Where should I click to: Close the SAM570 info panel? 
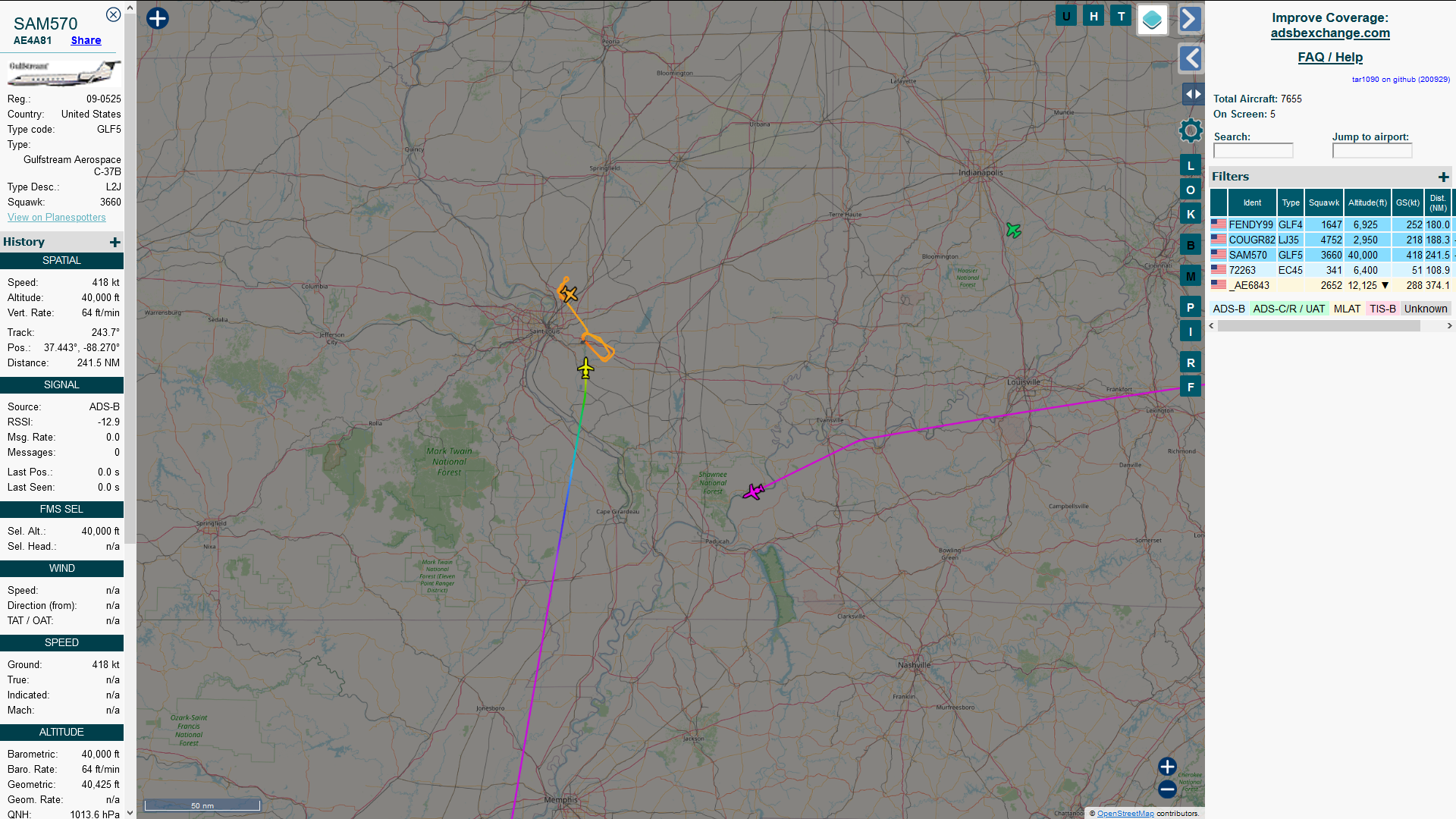click(x=113, y=14)
